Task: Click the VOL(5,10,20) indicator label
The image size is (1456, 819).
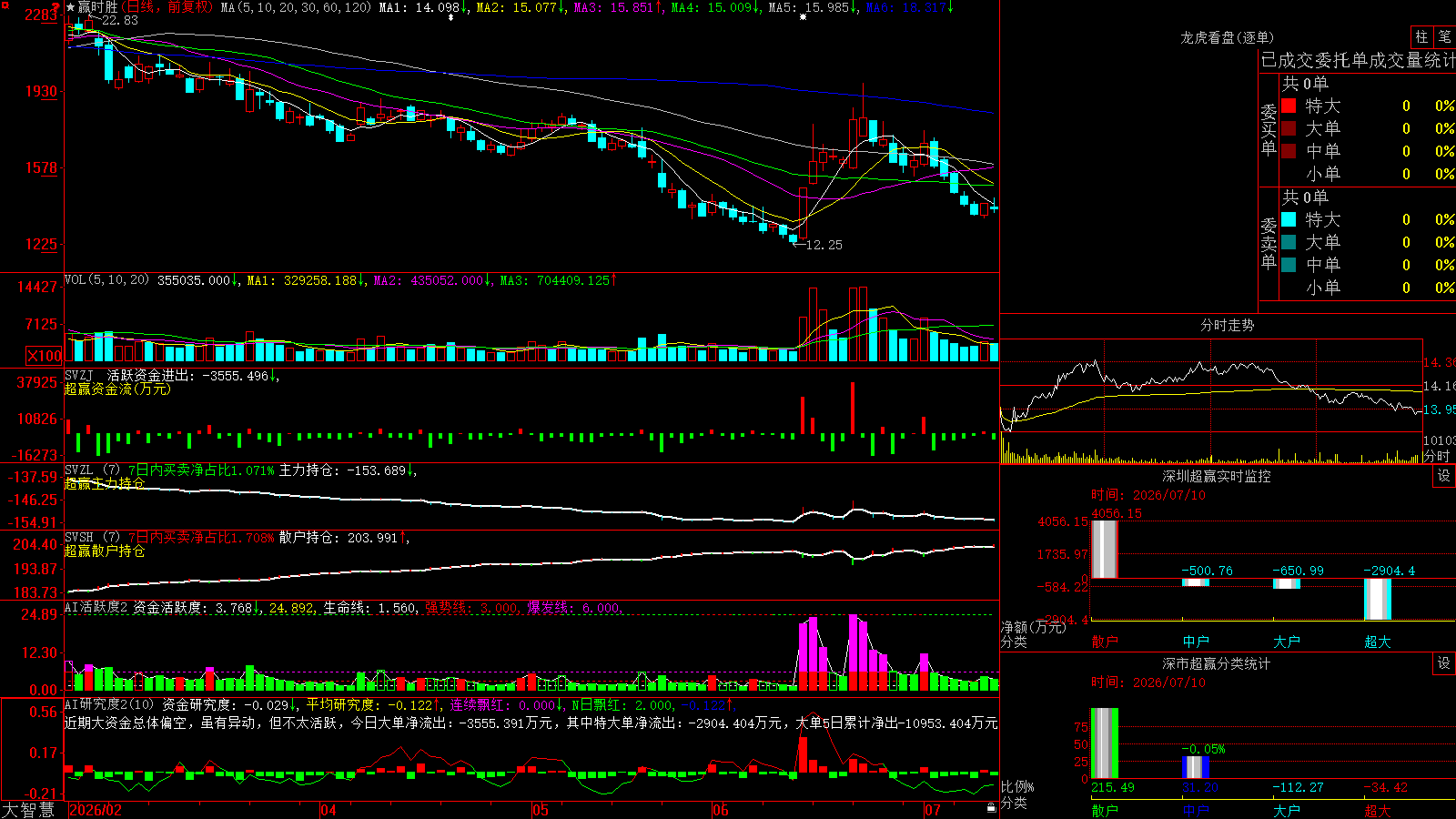Action: [x=107, y=280]
